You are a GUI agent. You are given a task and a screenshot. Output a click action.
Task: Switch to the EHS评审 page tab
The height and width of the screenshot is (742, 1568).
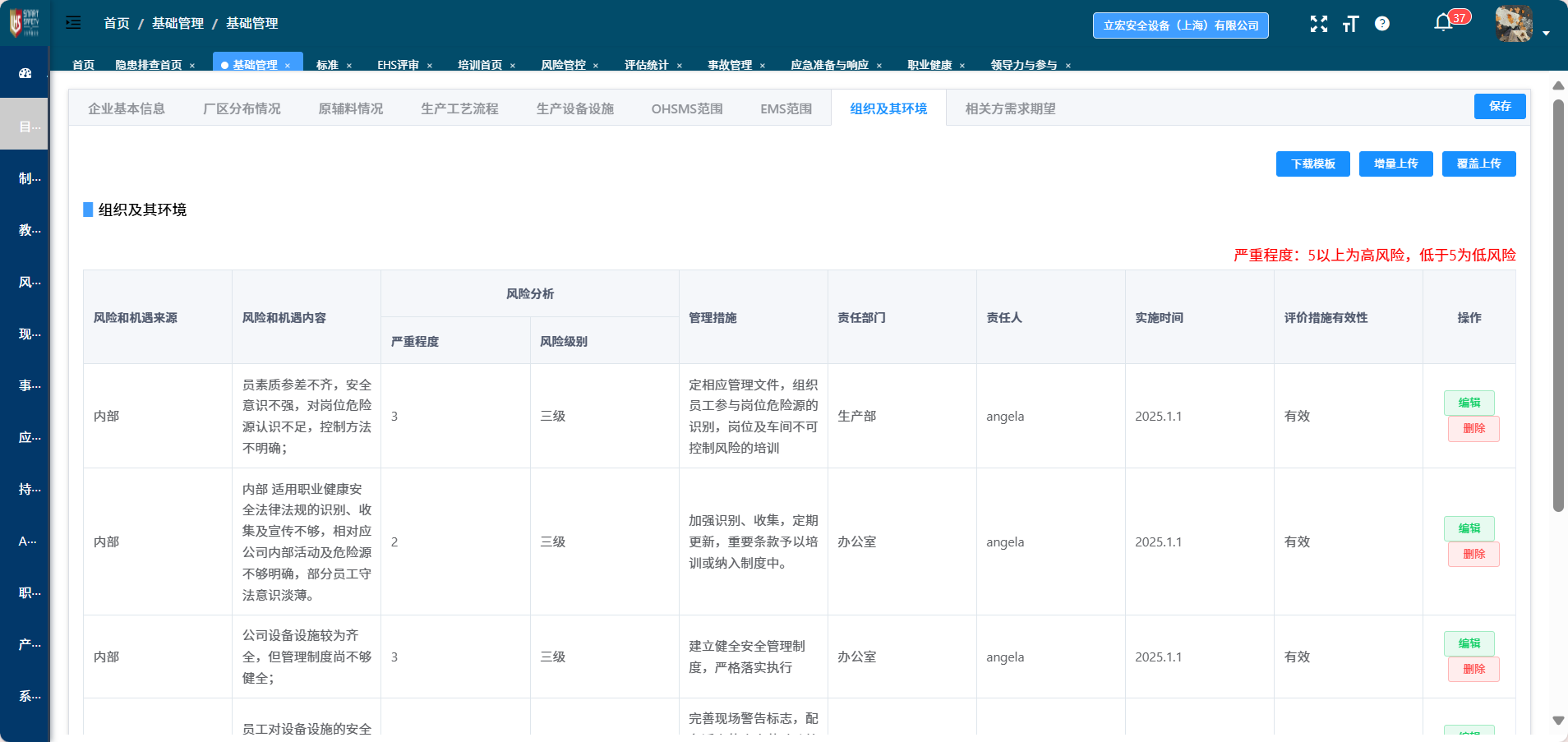coord(398,65)
